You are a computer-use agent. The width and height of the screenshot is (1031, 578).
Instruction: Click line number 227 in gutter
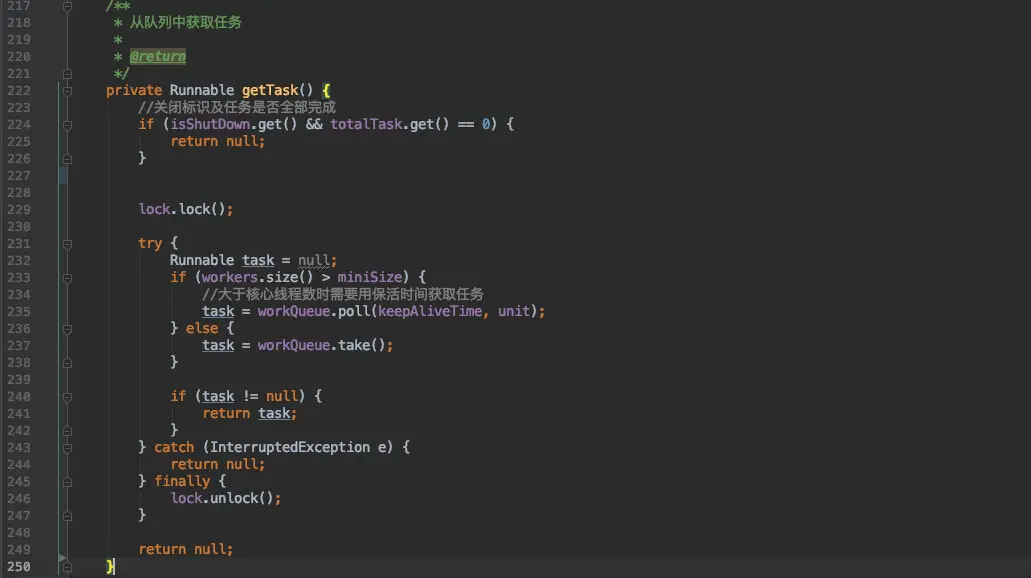coord(18,176)
